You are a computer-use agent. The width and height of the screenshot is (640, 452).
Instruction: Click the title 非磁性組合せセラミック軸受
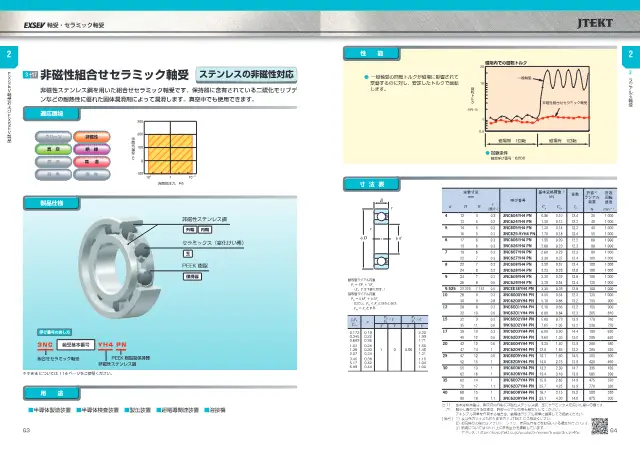[115, 75]
